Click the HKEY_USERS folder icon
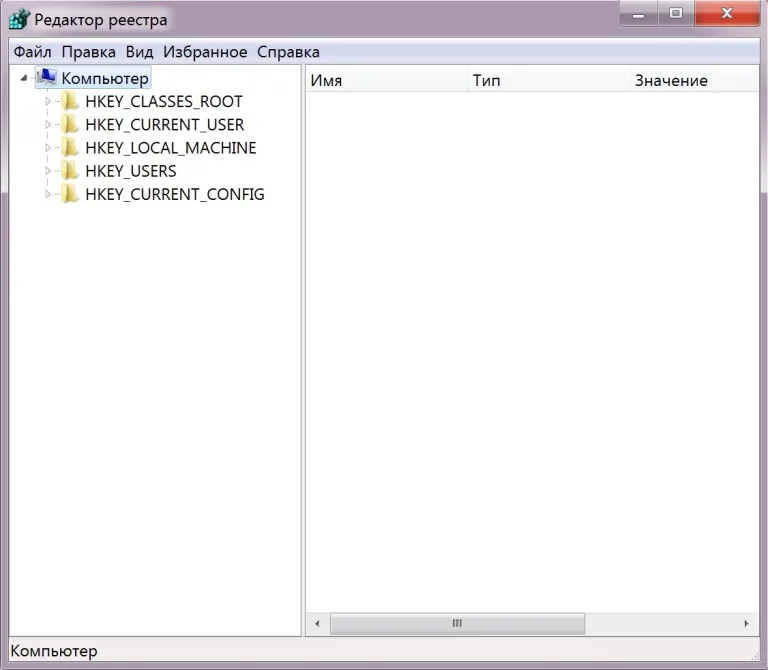Image resolution: width=768 pixels, height=670 pixels. 70,171
